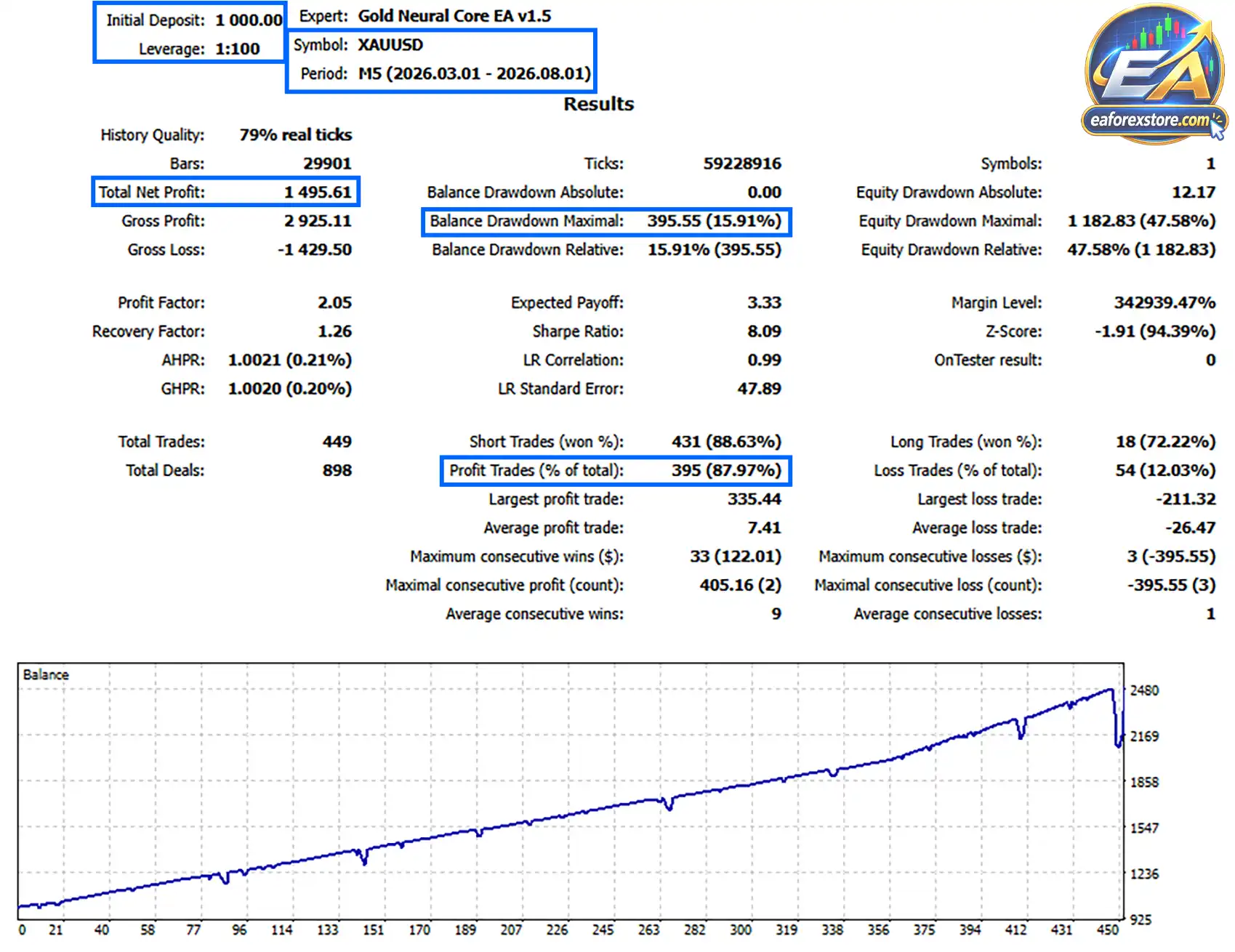The width and height of the screenshot is (1235, 952).
Task: Select Equity Drawdown Relative value 47.58% (1 182.83)
Action: tap(1141, 249)
